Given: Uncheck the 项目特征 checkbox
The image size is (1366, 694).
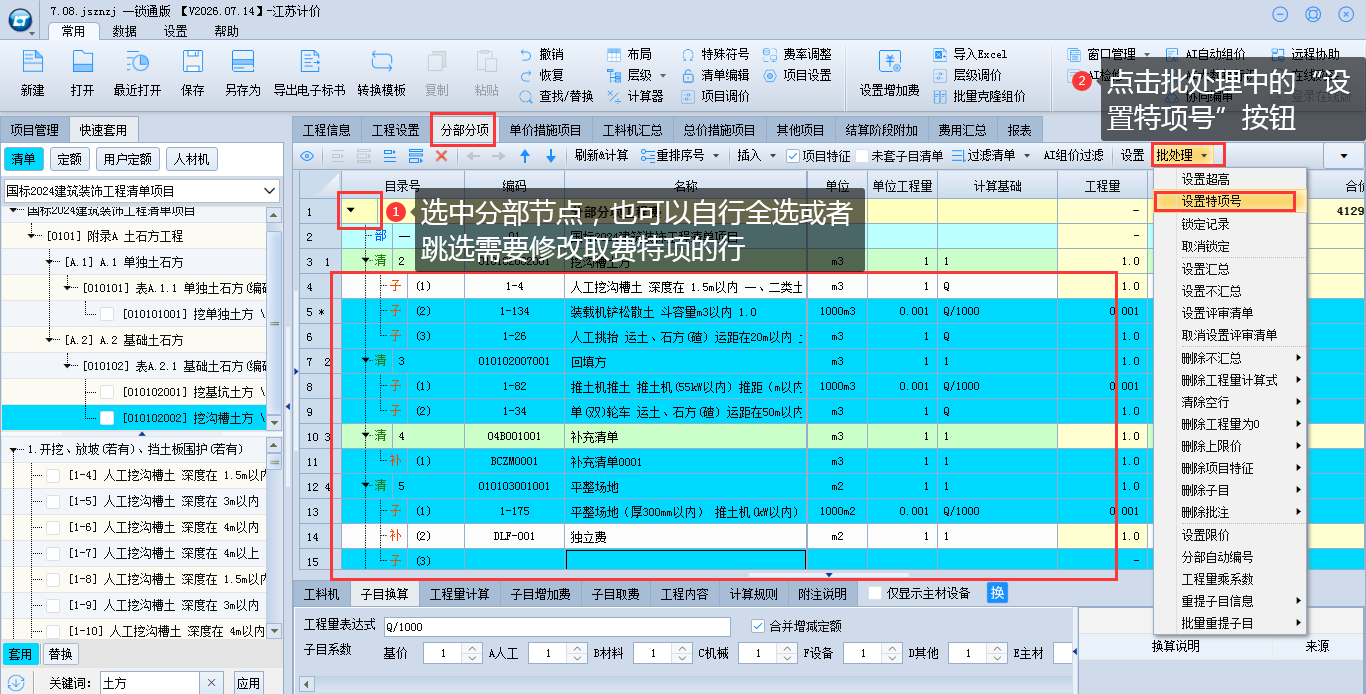Looking at the screenshot, I should [x=793, y=156].
